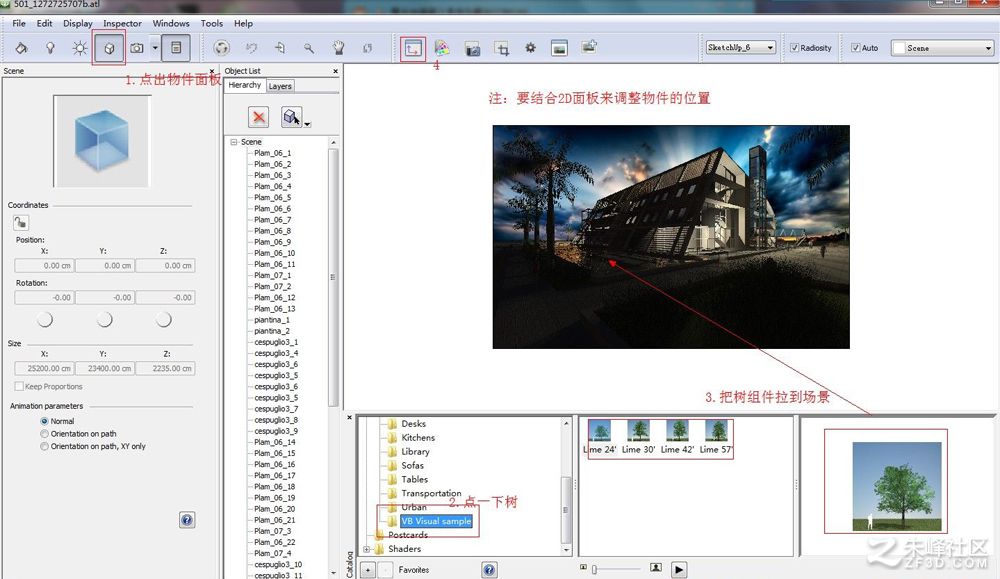Image resolution: width=1000 pixels, height=579 pixels.
Task: Select Plam_06_1 in the object list
Action: (x=272, y=153)
